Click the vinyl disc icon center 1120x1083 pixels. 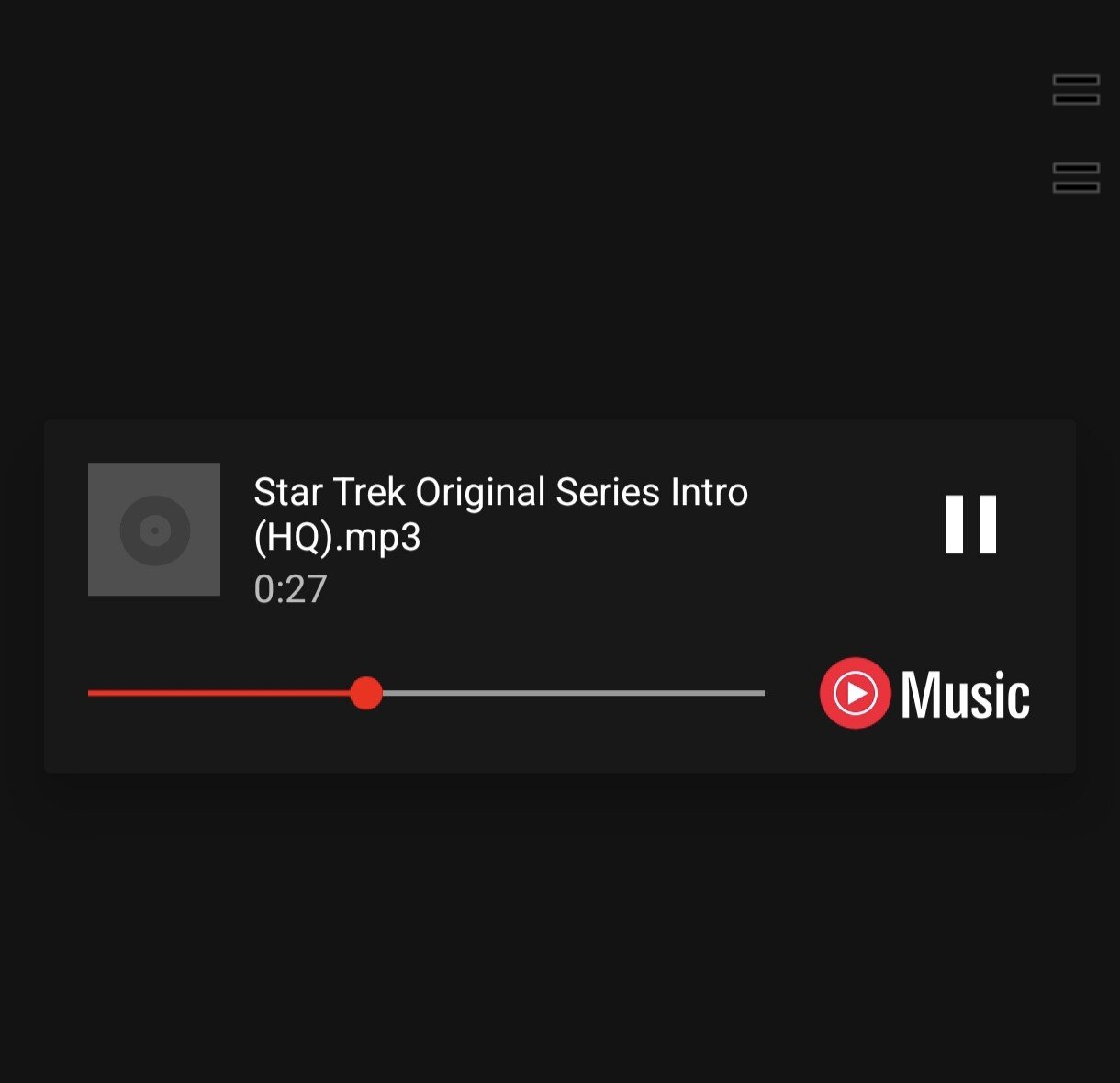pyautogui.click(x=155, y=530)
